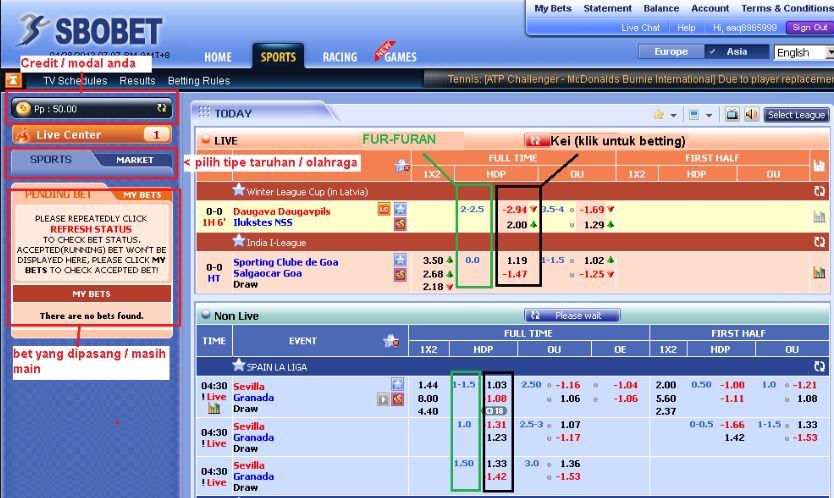
Task: Open Betting Rules menu
Action: point(199,81)
